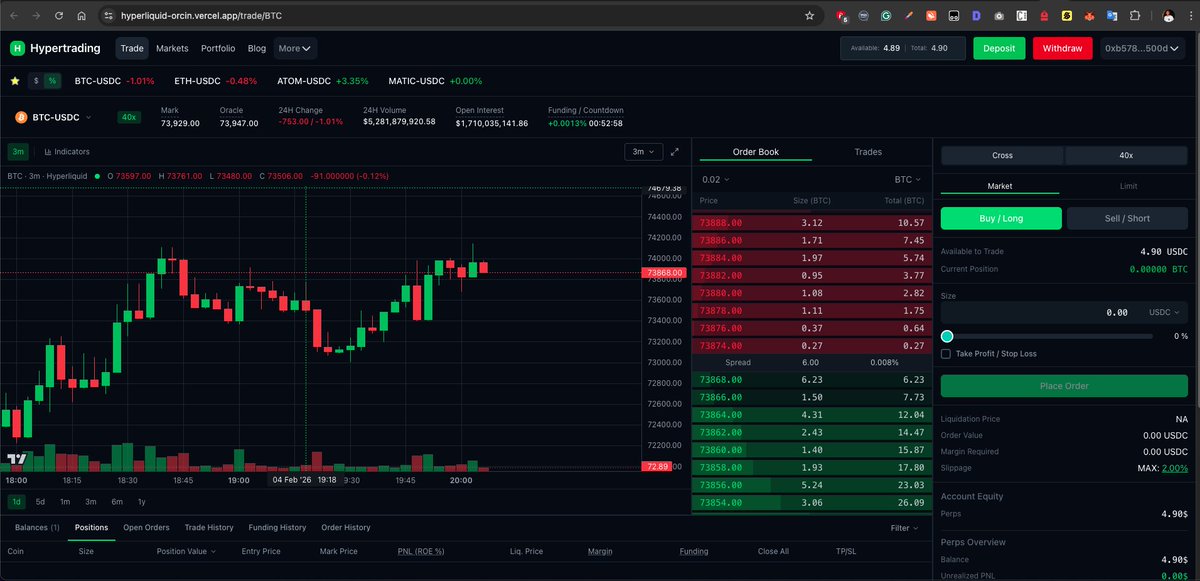
Task: Set chart range to 1y
Action: coord(141,501)
